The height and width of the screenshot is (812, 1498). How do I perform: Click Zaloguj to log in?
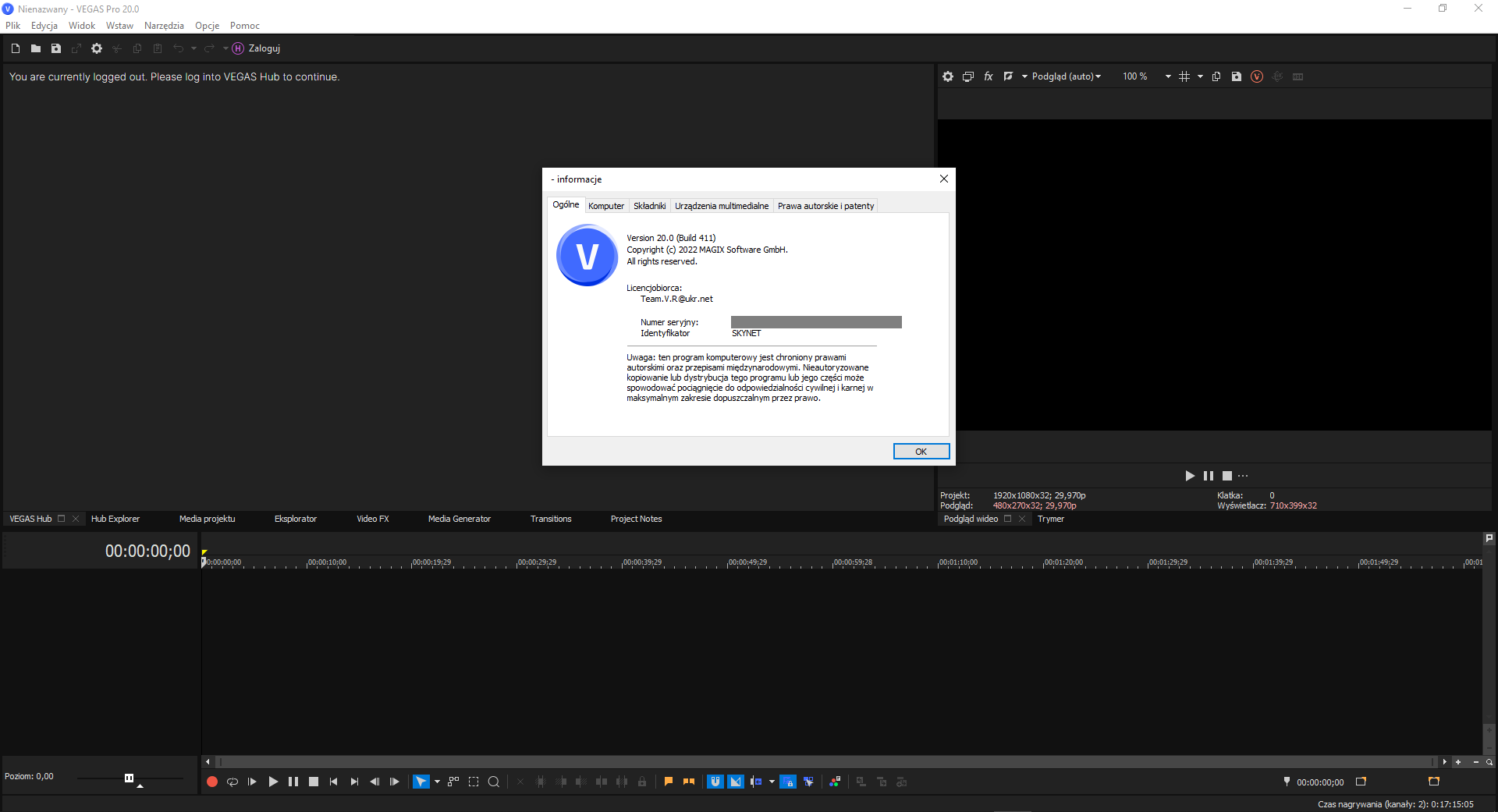(x=264, y=48)
